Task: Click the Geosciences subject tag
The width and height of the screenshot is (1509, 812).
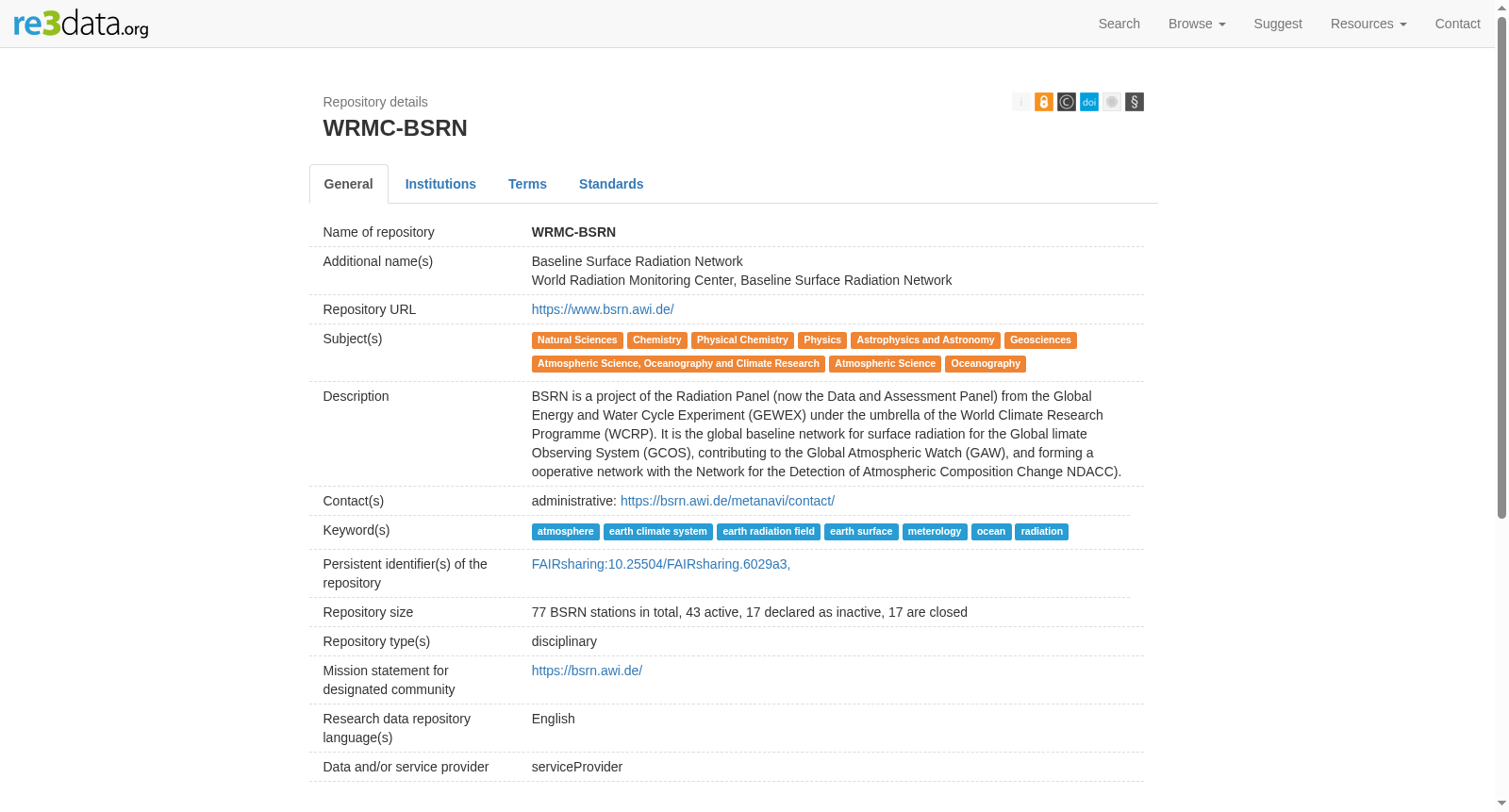Action: (1040, 340)
